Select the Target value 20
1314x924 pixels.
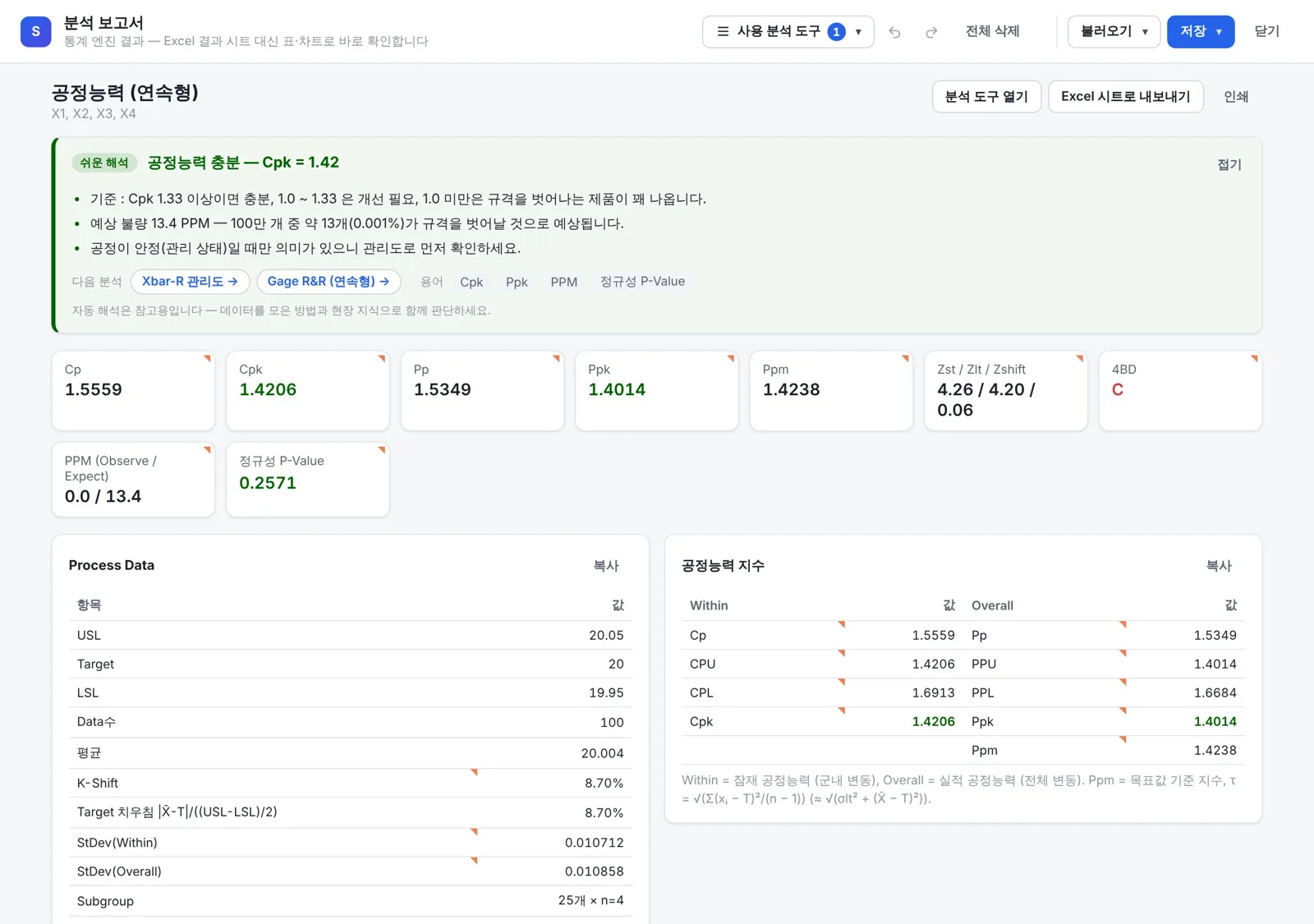click(616, 664)
